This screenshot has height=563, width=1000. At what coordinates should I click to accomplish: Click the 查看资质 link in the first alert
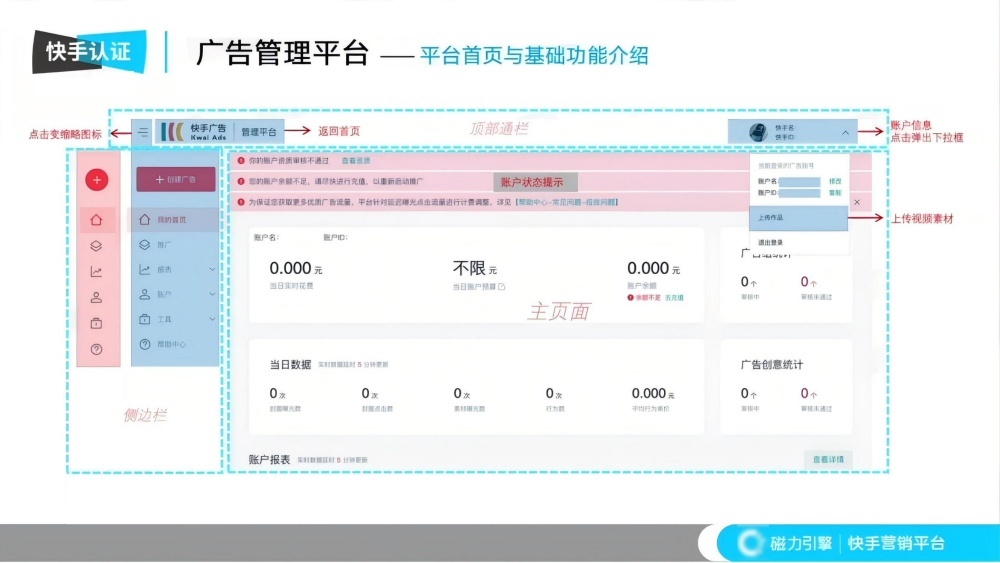[356, 161]
